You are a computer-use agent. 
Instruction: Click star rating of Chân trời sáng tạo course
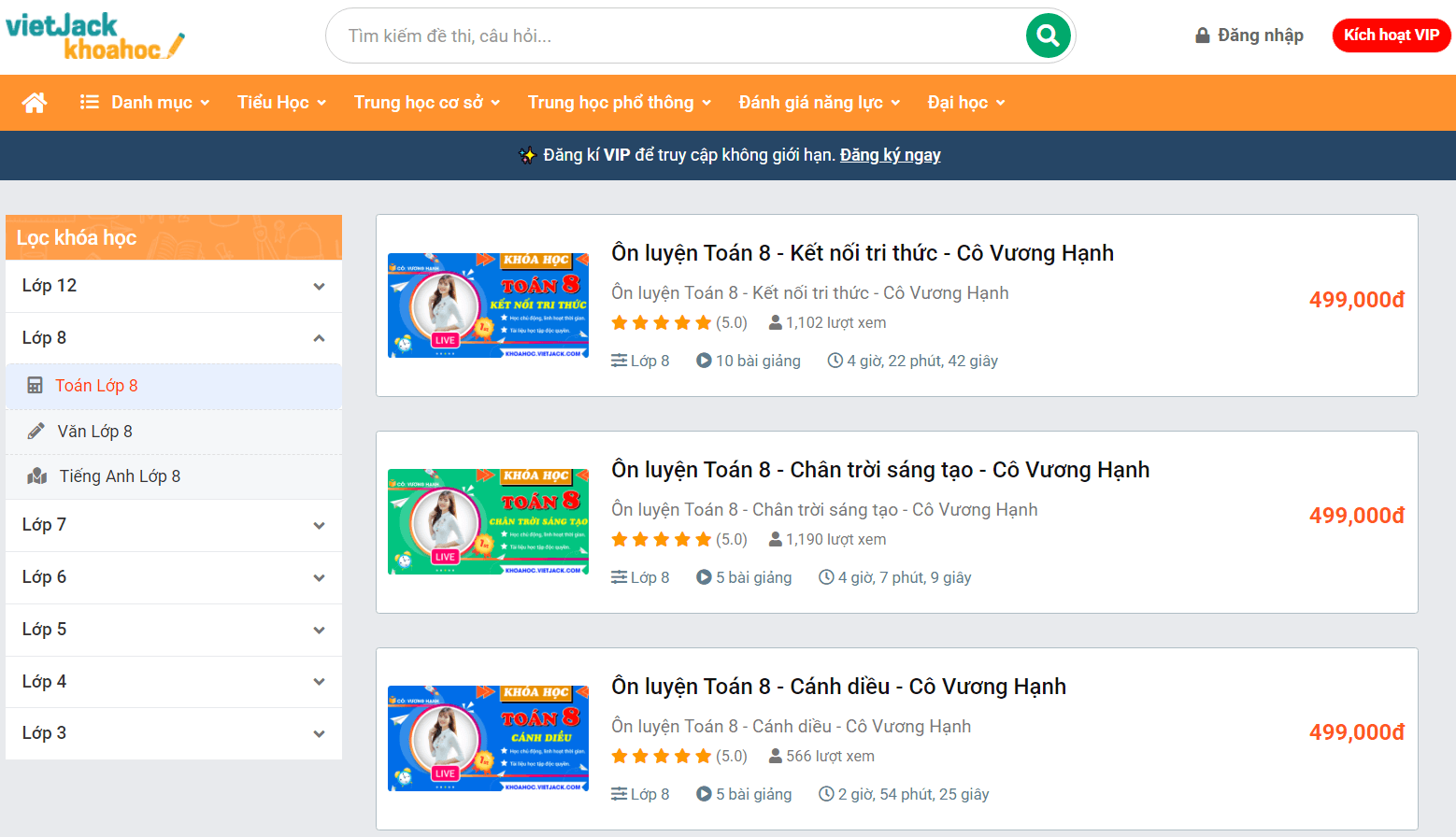click(662, 539)
